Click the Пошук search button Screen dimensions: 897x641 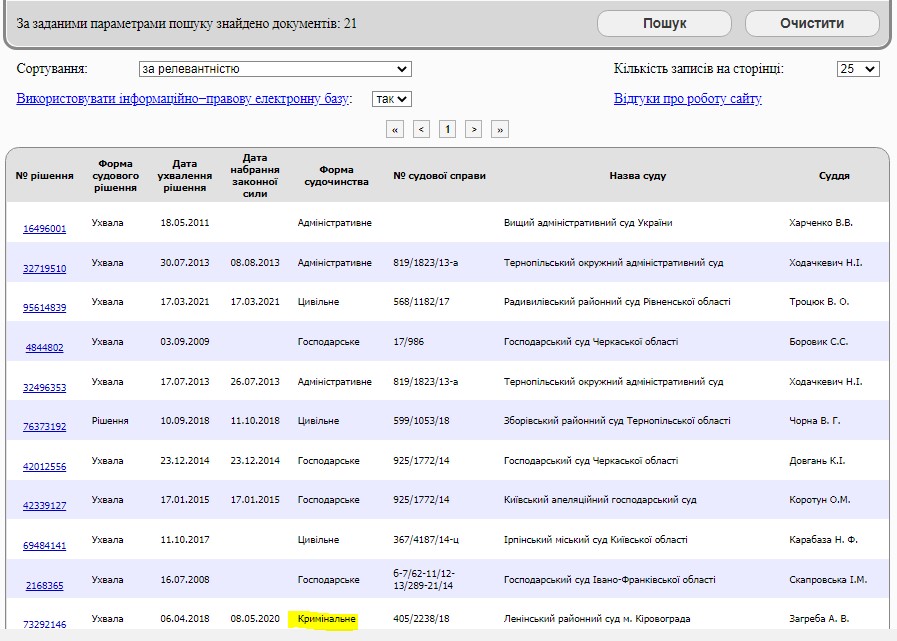[664, 23]
